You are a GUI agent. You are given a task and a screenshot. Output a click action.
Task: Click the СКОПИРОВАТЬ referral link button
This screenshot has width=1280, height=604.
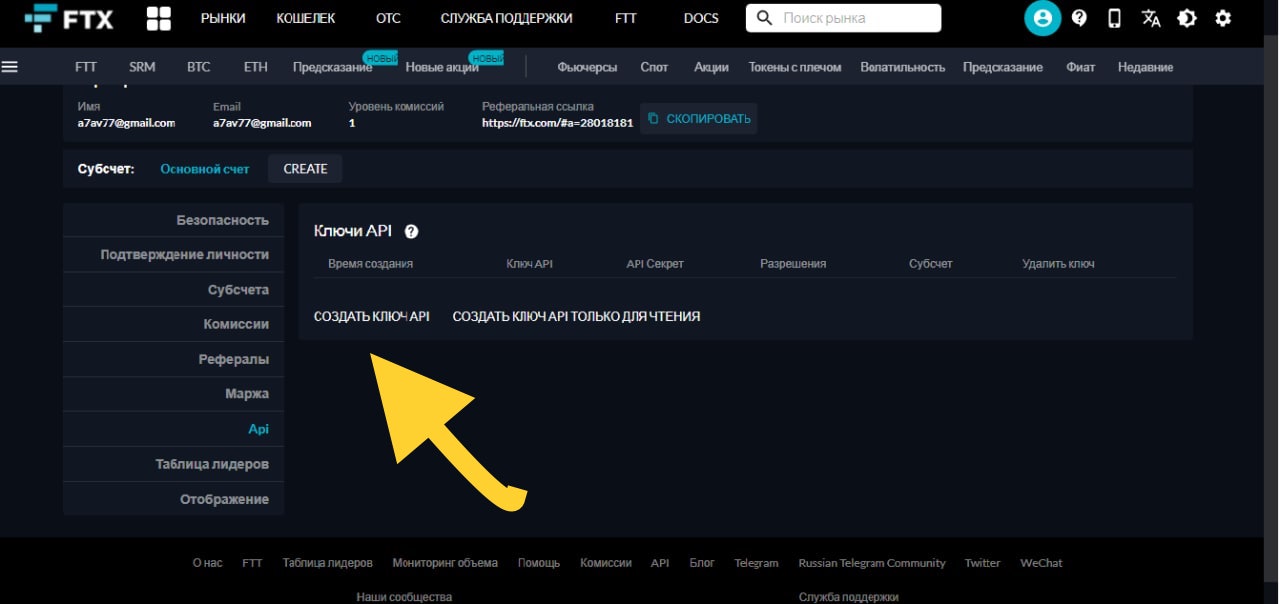point(697,117)
